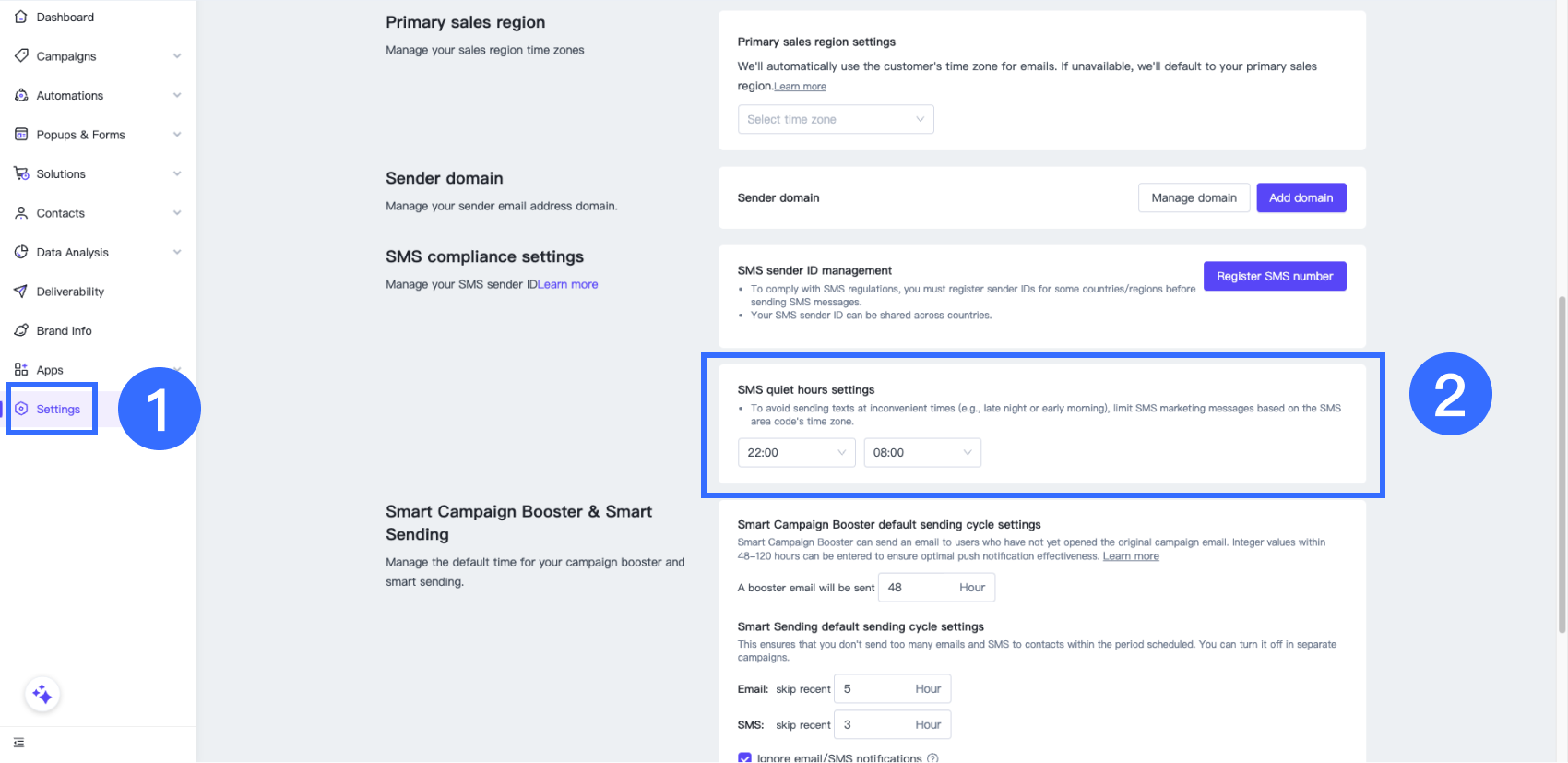Image resolution: width=1568 pixels, height=763 pixels.
Task: Open the Select time zone dropdown
Action: [836, 119]
